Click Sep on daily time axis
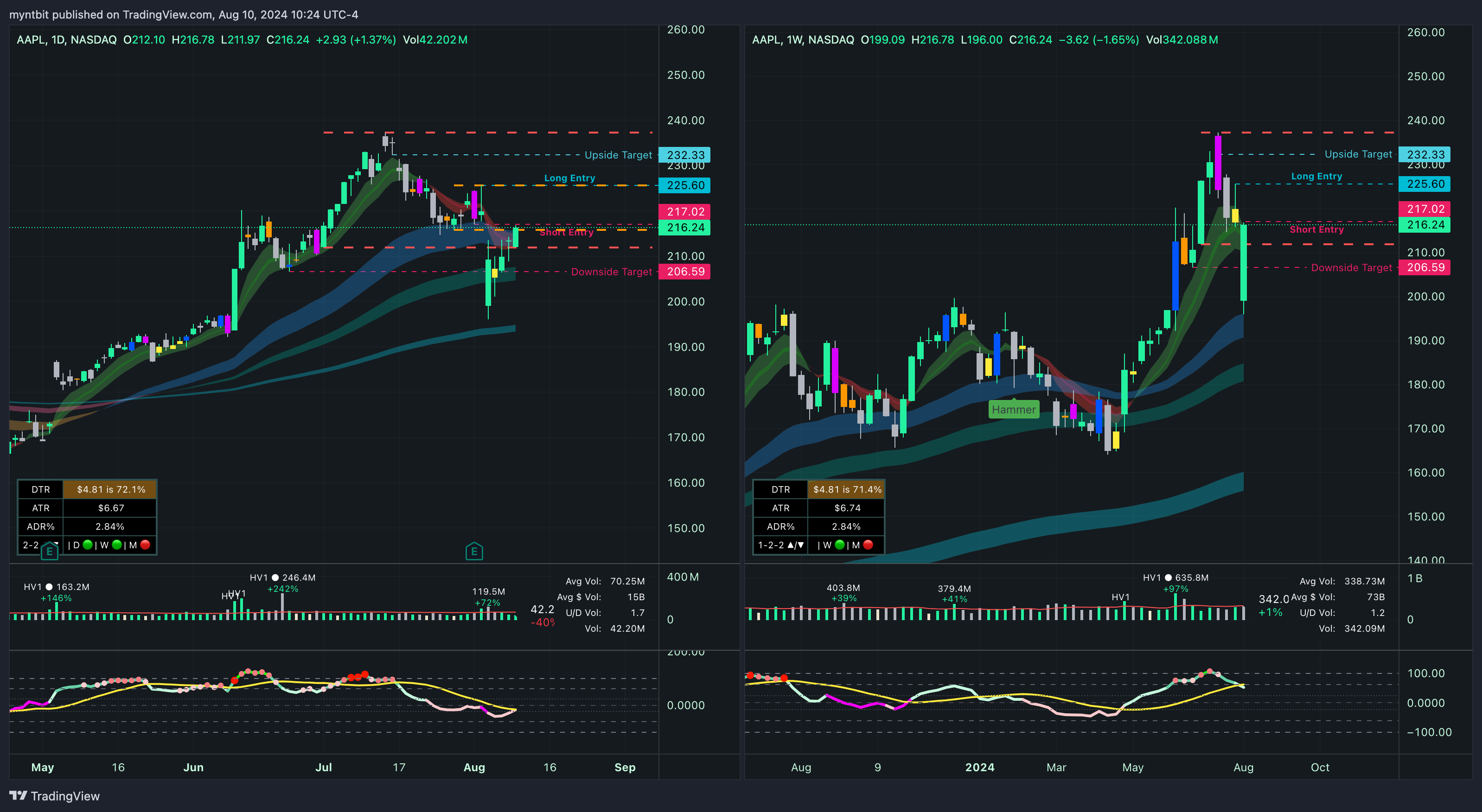The image size is (1482, 812). pos(625,767)
